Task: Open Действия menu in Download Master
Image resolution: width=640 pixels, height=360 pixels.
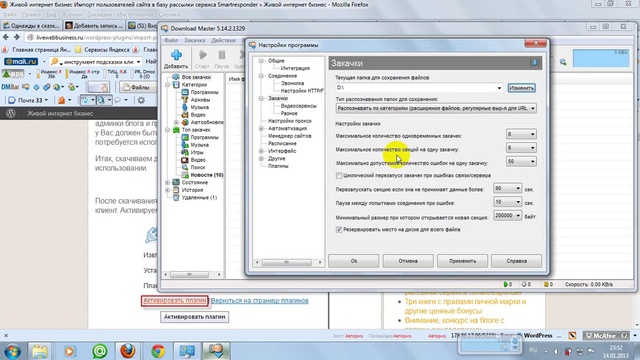Action: pos(223,40)
